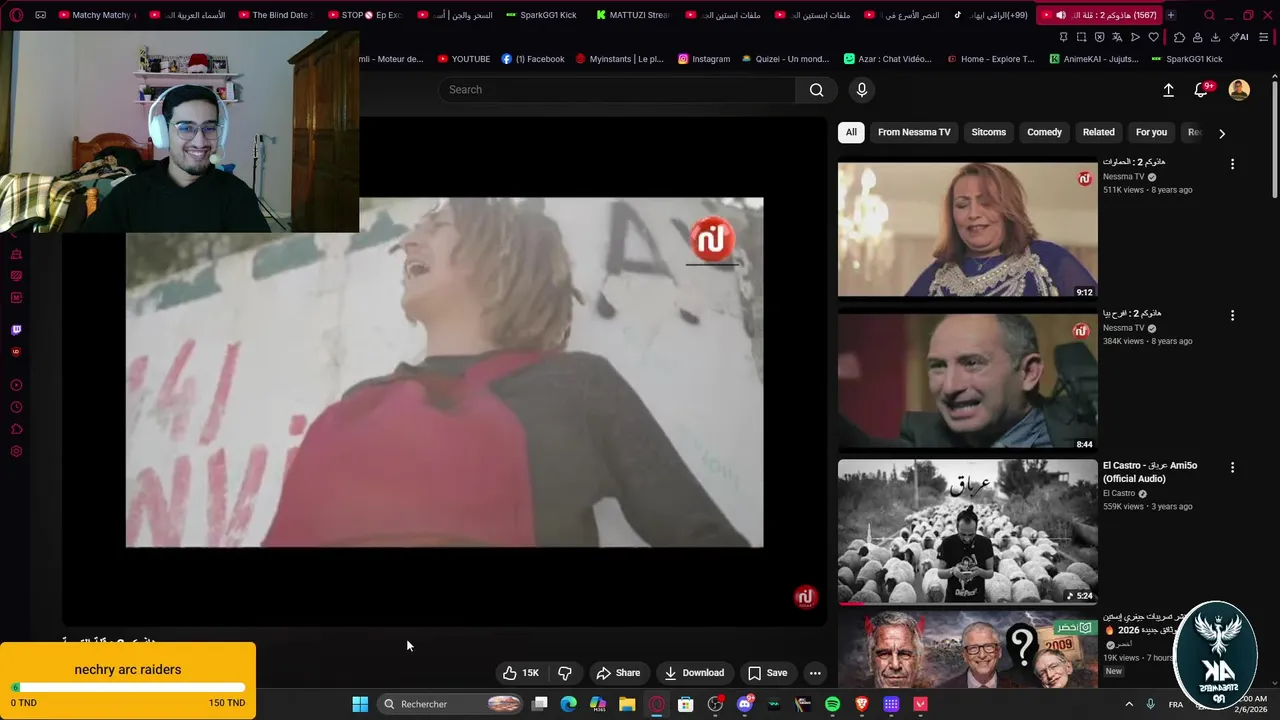
Task: Open the 9:12 Nessma TV video thumbnail
Action: coord(967,230)
